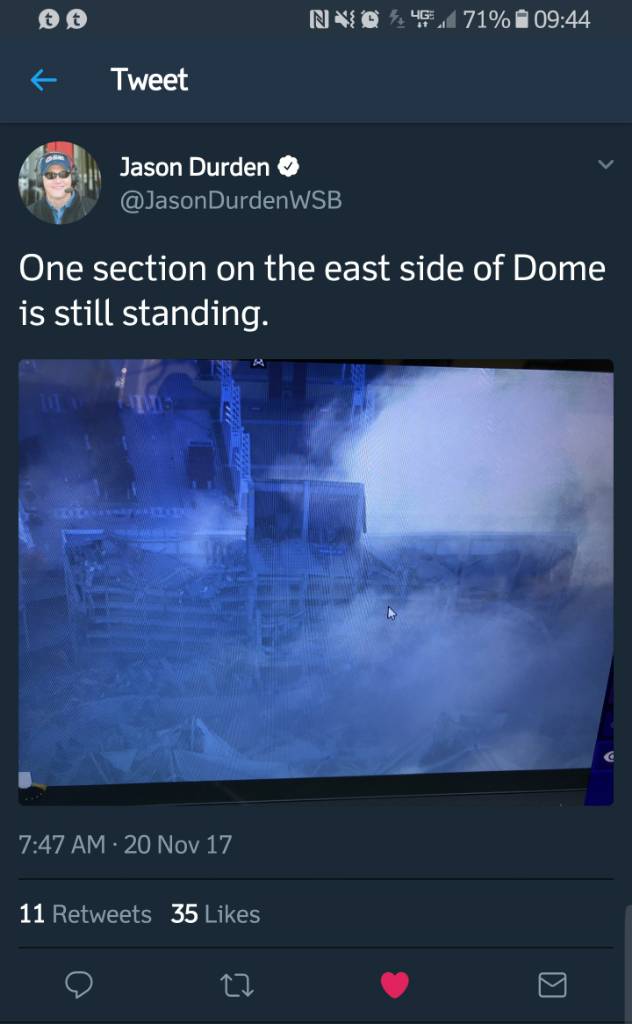Viewport: 632px width, 1024px height.
Task: Tap the alarm clock status icon
Action: tap(370, 20)
